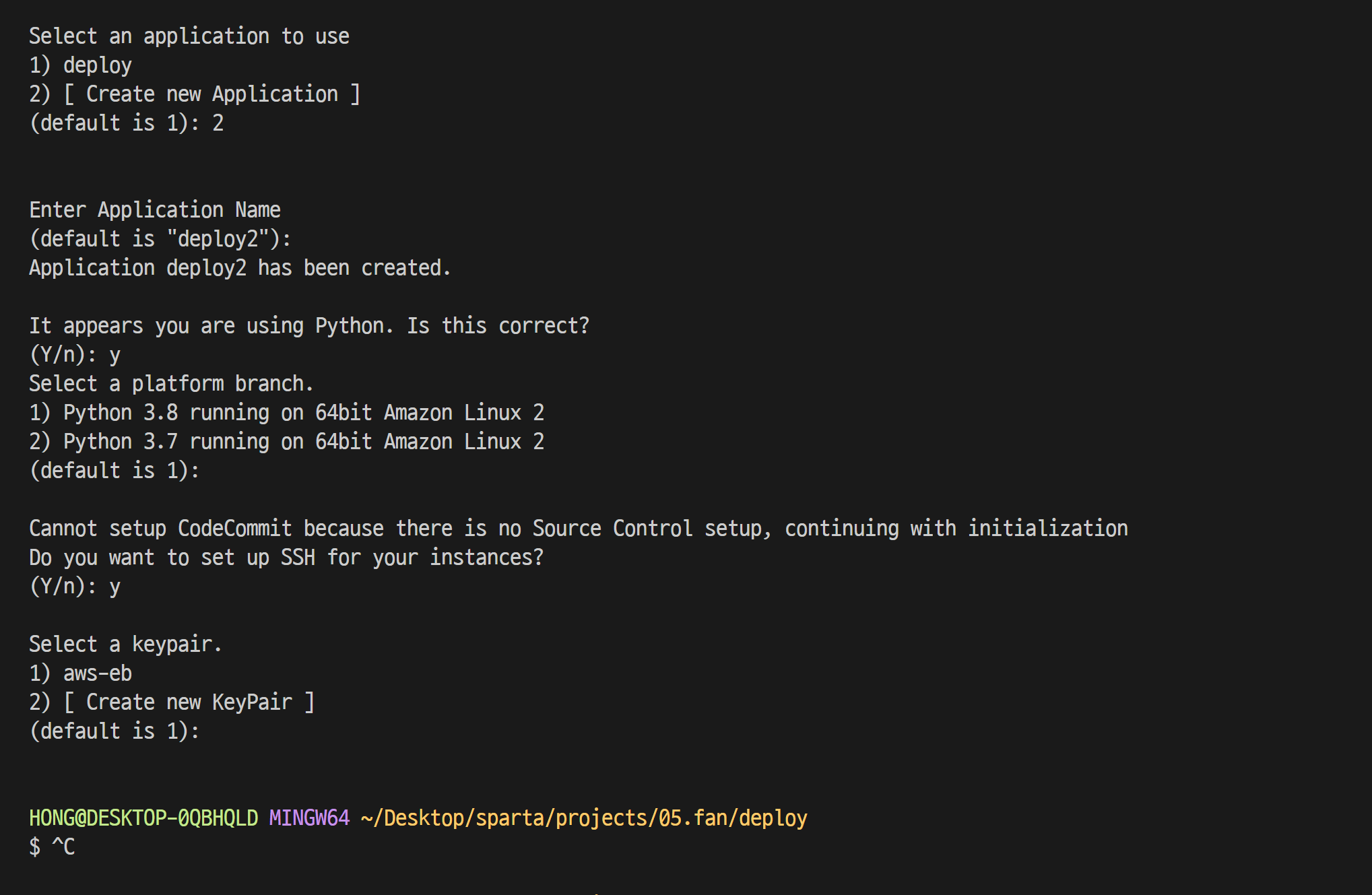Click the '1) deploy' option text
Viewport: 1372px width, 895px height.
coord(81,65)
